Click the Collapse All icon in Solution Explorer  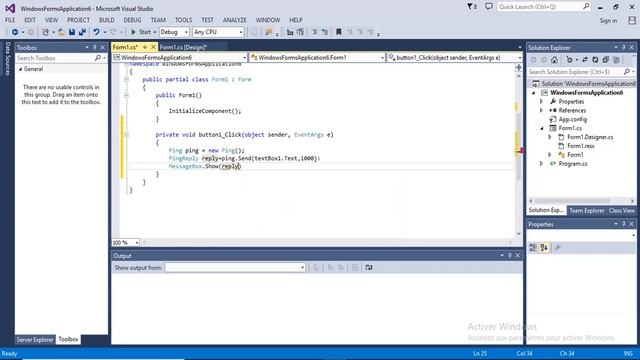pos(606,60)
